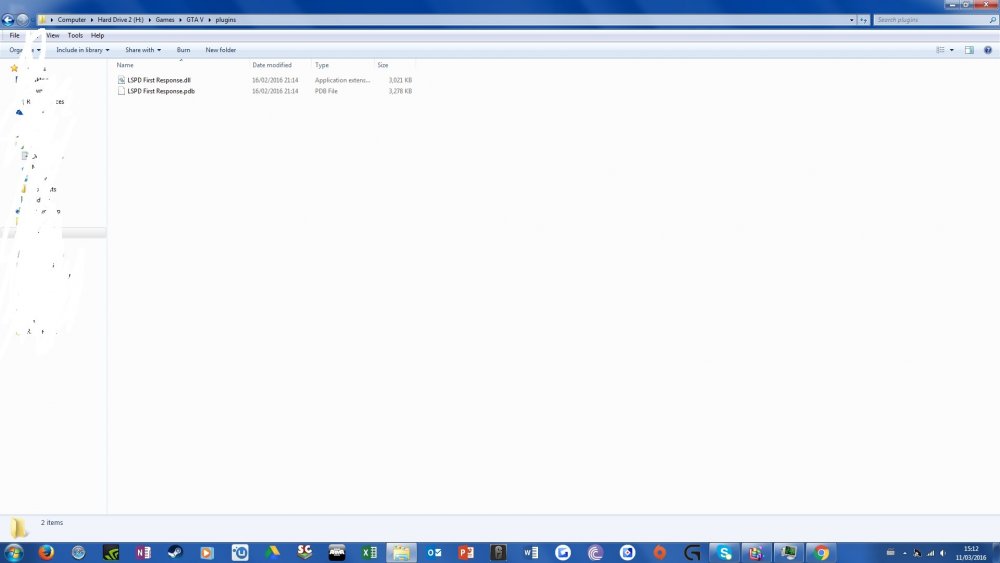This screenshot has width=1000, height=563.
Task: Open the Help question mark icon
Action: 987,50
